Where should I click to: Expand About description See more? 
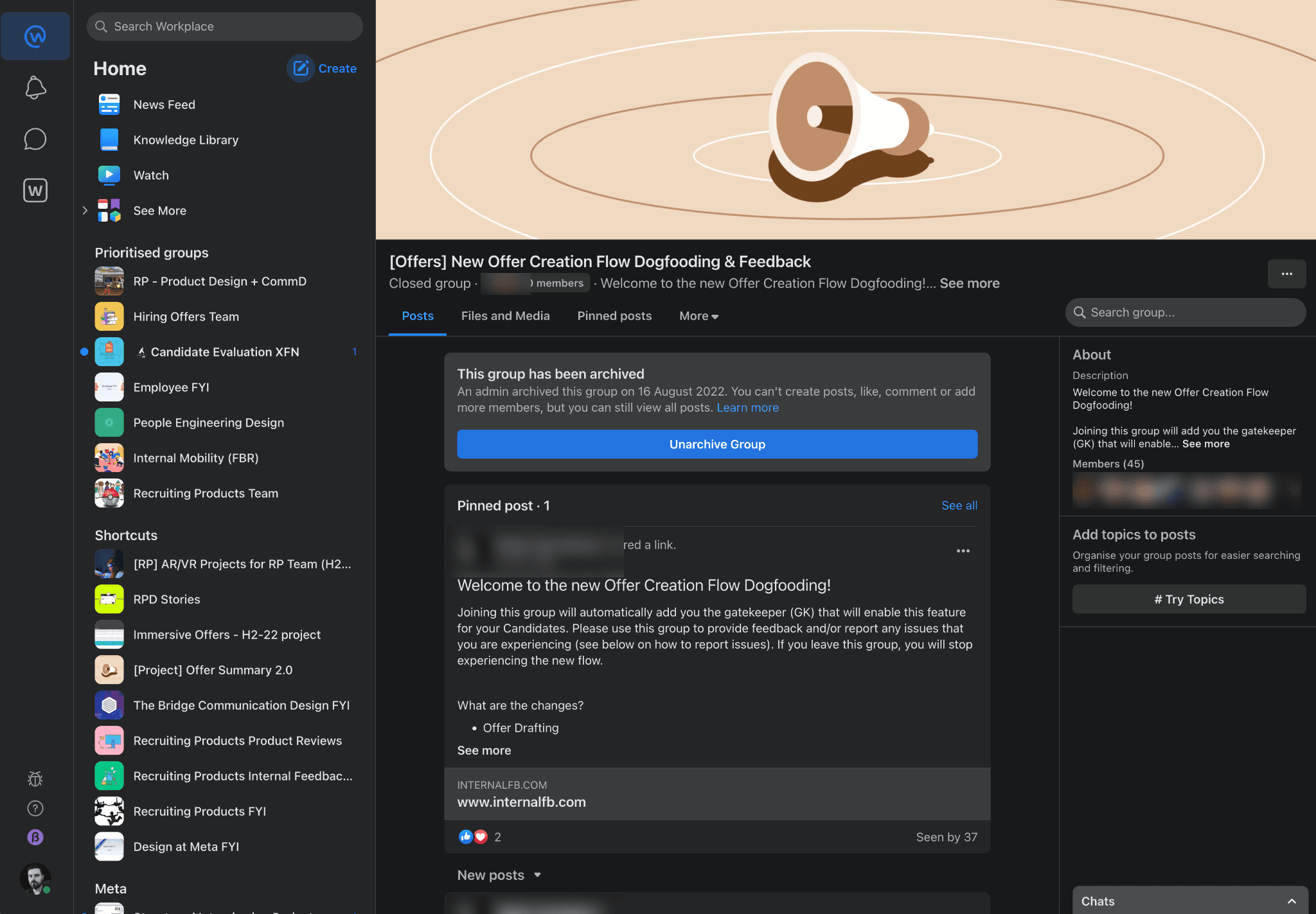[x=1205, y=443]
